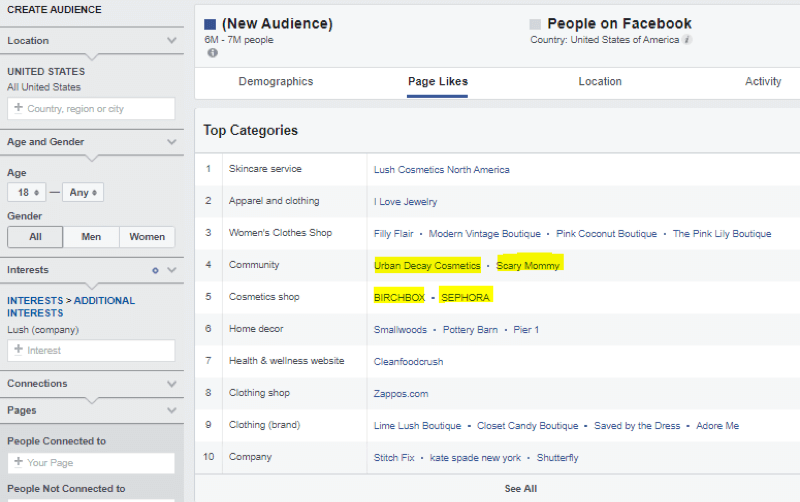Viewport: 800px width, 502px height.
Task: Click the plus icon in Your Page field
Action: click(x=18, y=462)
